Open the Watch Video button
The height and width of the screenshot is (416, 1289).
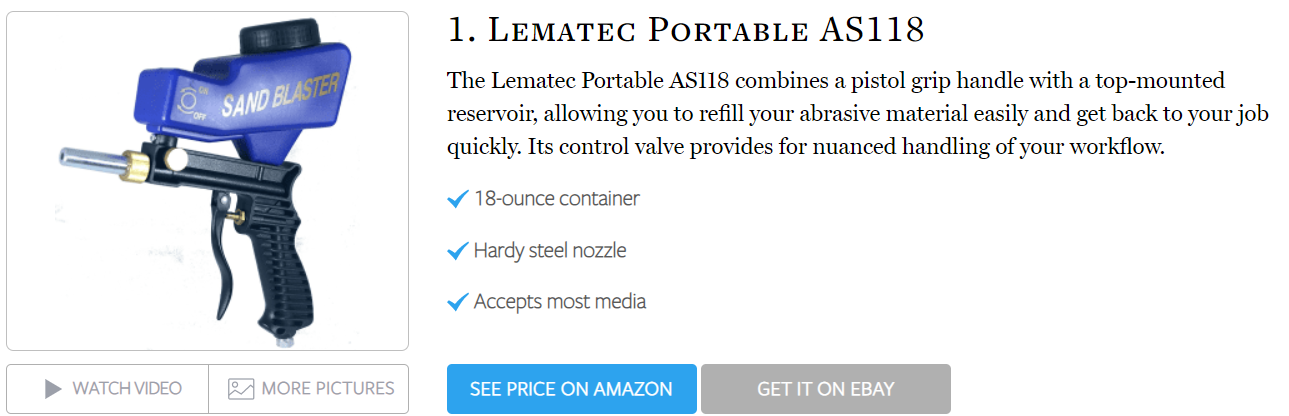[x=107, y=389]
